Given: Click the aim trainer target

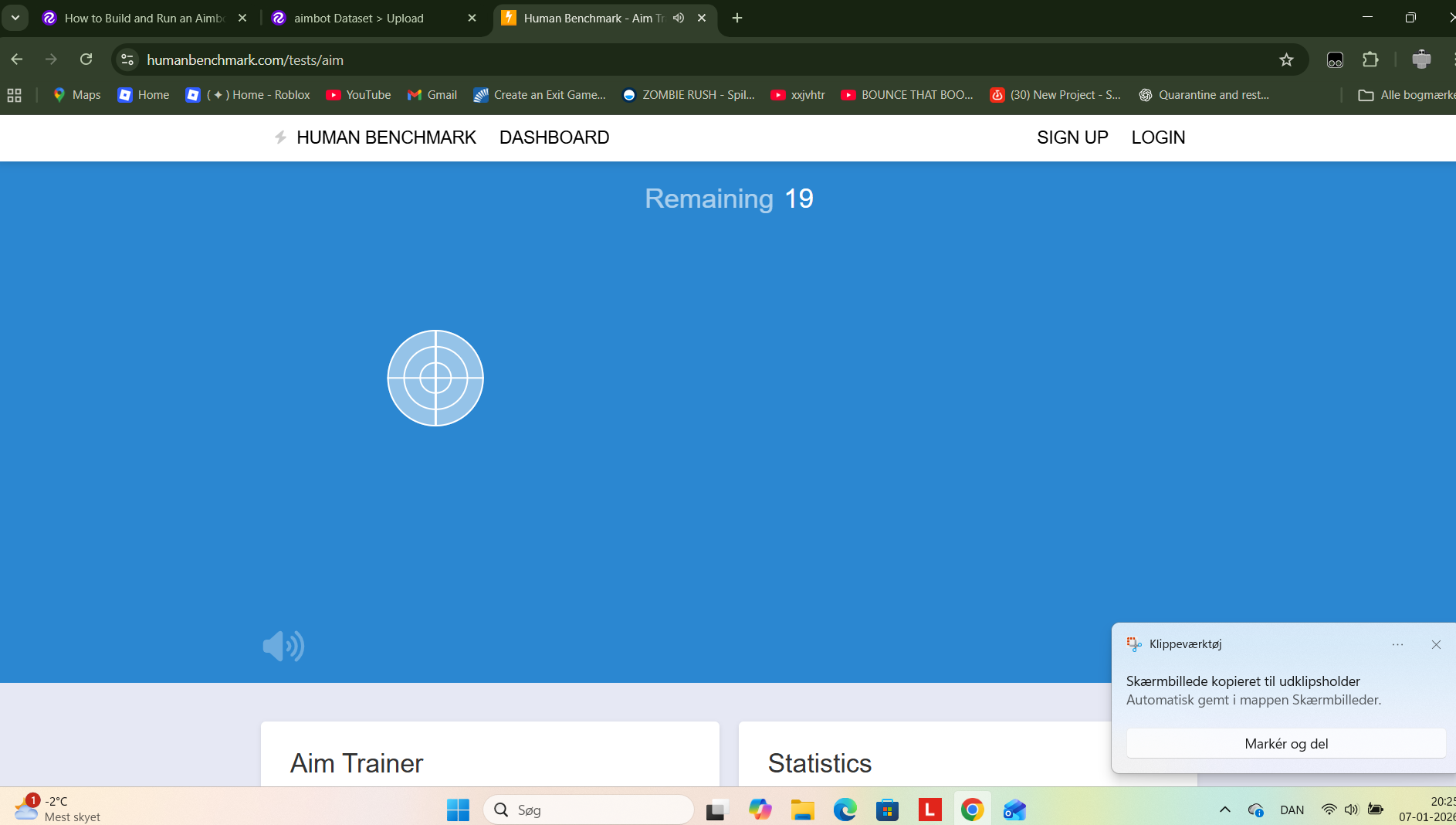Looking at the screenshot, I should click(x=435, y=378).
